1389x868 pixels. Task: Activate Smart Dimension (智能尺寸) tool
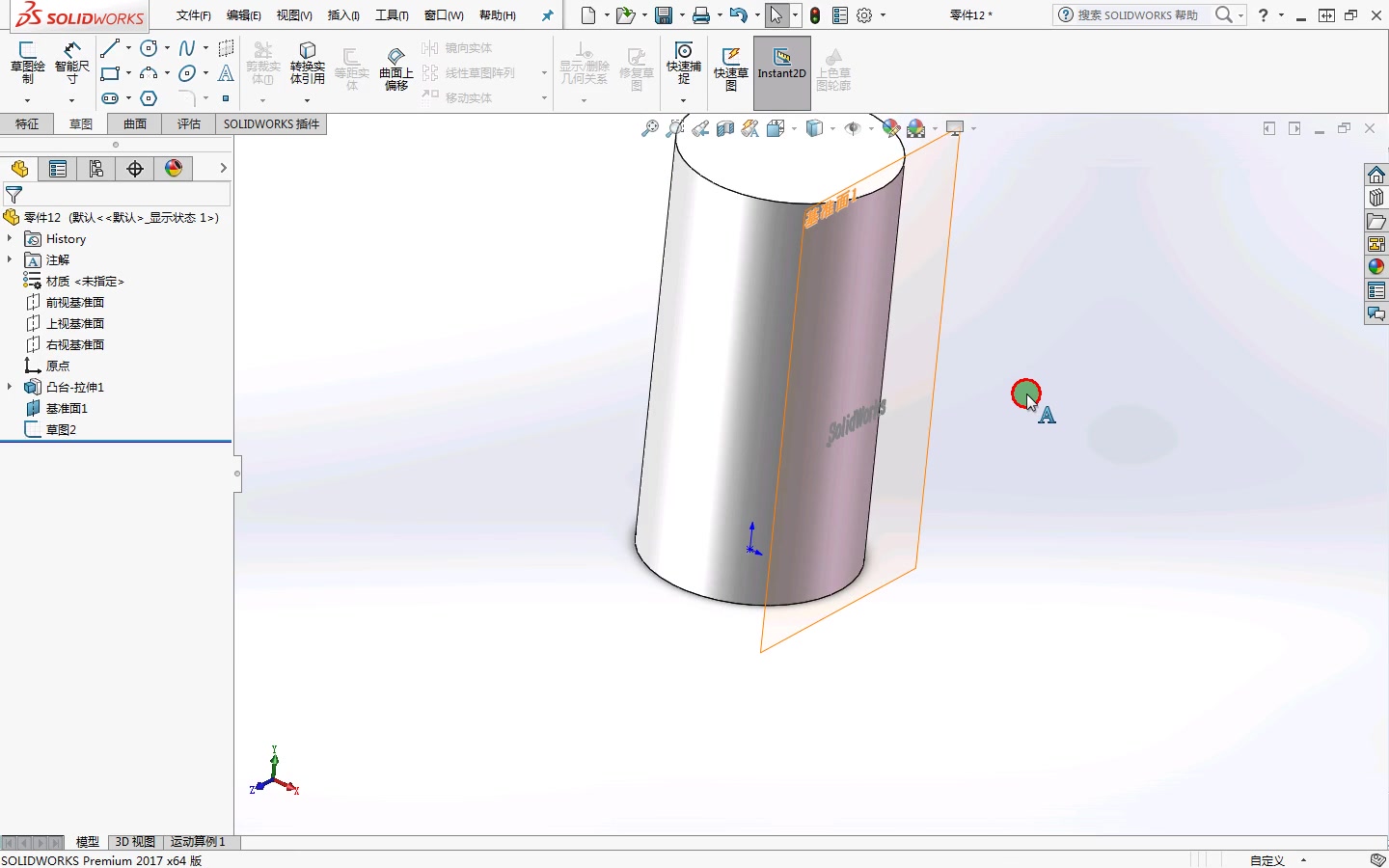click(72, 63)
